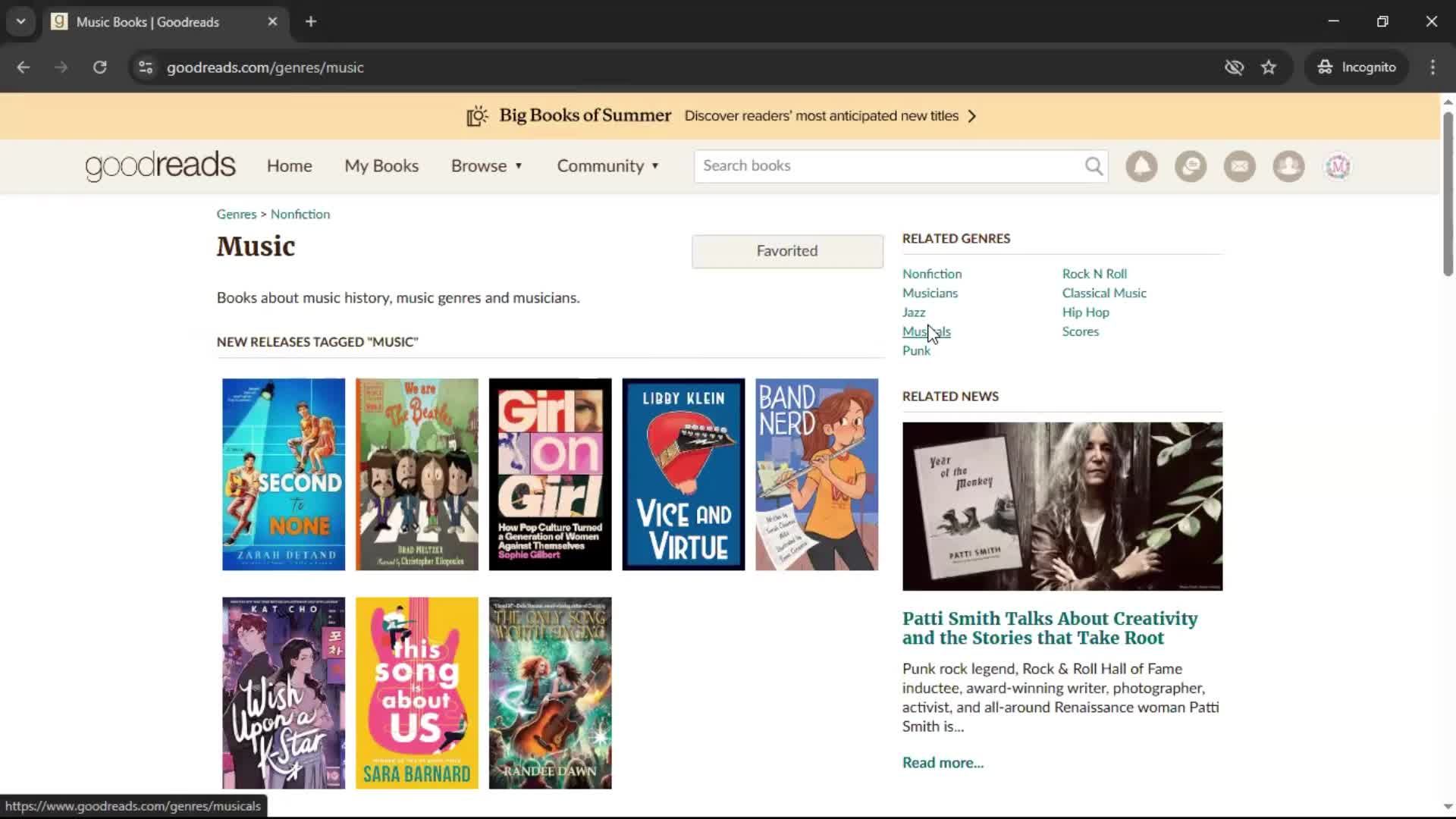This screenshot has width=1456, height=819.
Task: Close the Music Books tab
Action: (272, 22)
